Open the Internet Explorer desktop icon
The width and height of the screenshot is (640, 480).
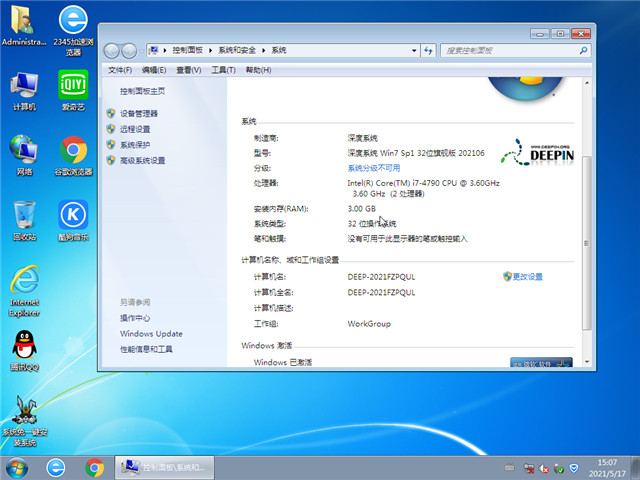pyautogui.click(x=24, y=291)
